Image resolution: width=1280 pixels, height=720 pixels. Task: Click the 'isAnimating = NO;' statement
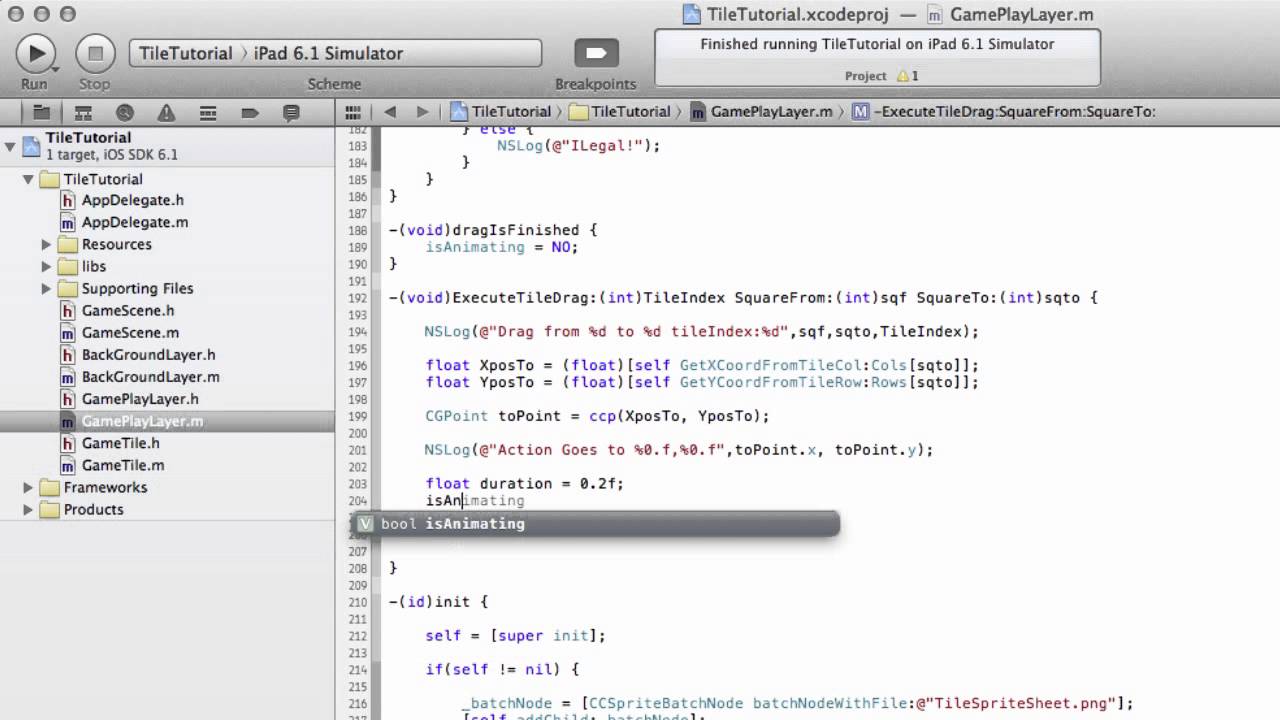pos(502,247)
